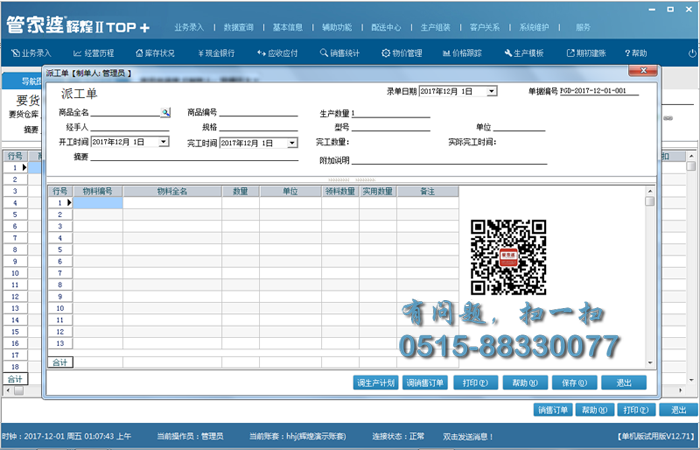The width and height of the screenshot is (700, 450).
Task: Open 现金银行 toolbar item
Action: tap(216, 53)
